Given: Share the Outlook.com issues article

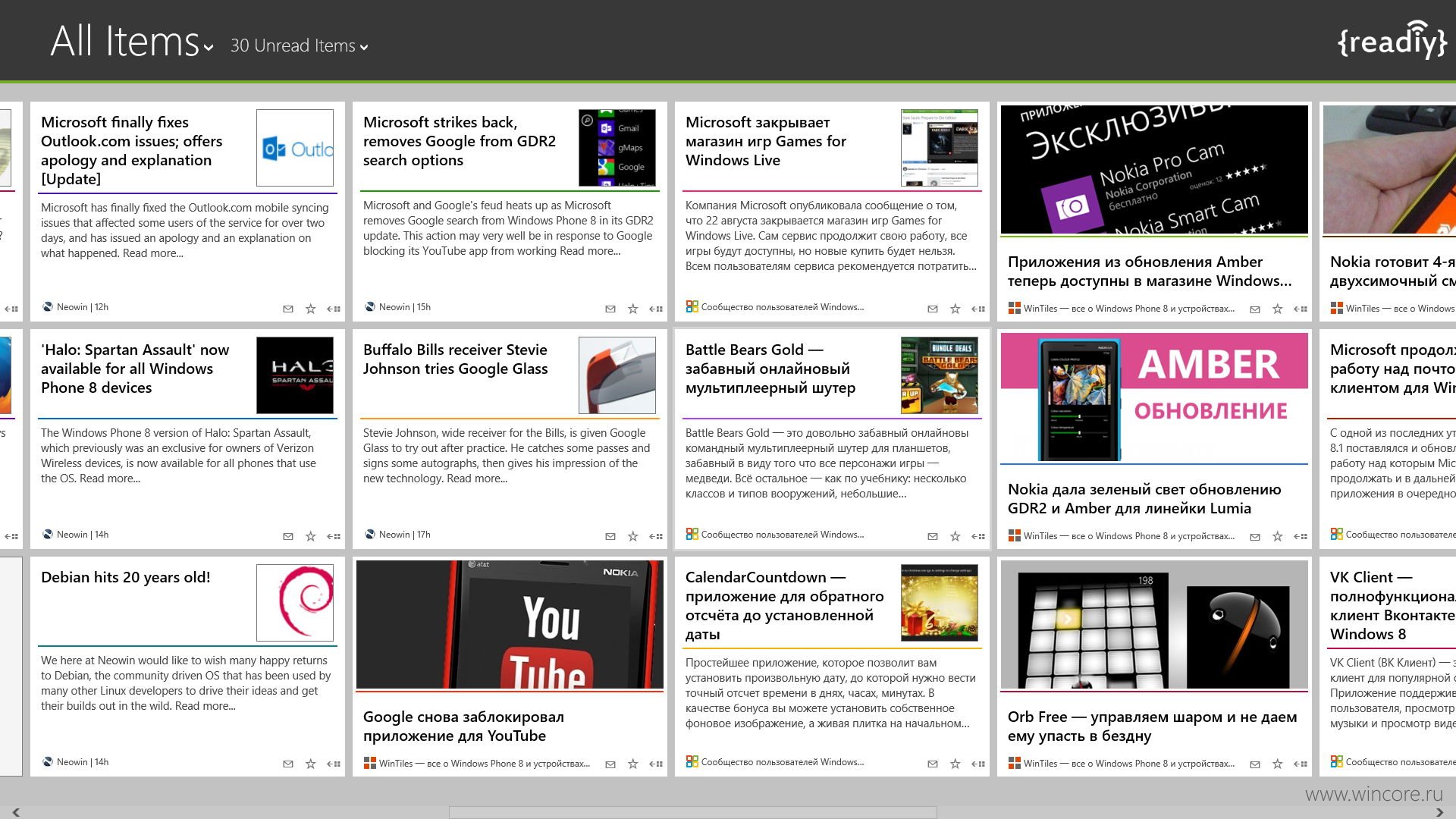Looking at the screenshot, I should coord(334,309).
